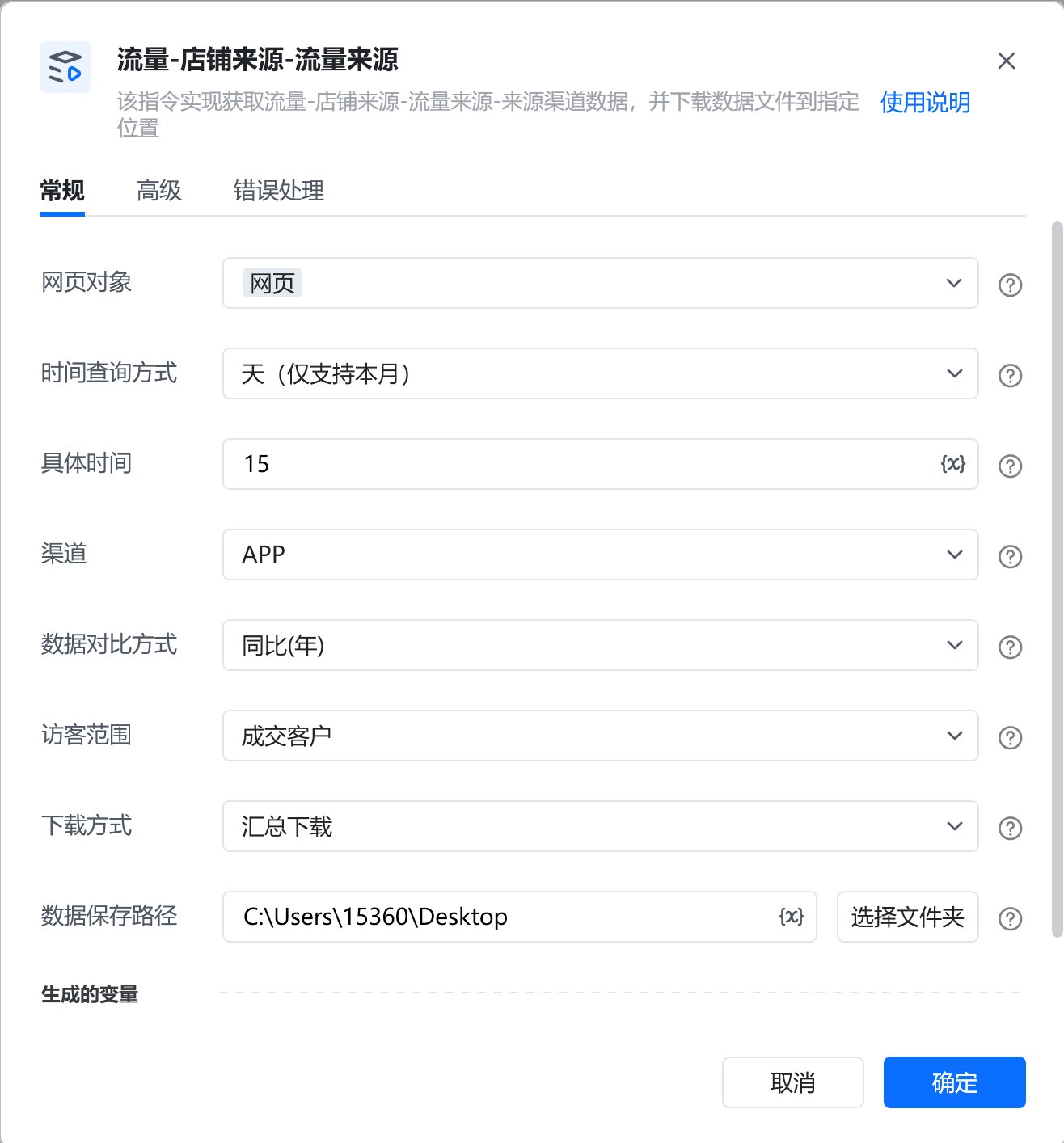Click the 取消 button

click(x=793, y=1082)
